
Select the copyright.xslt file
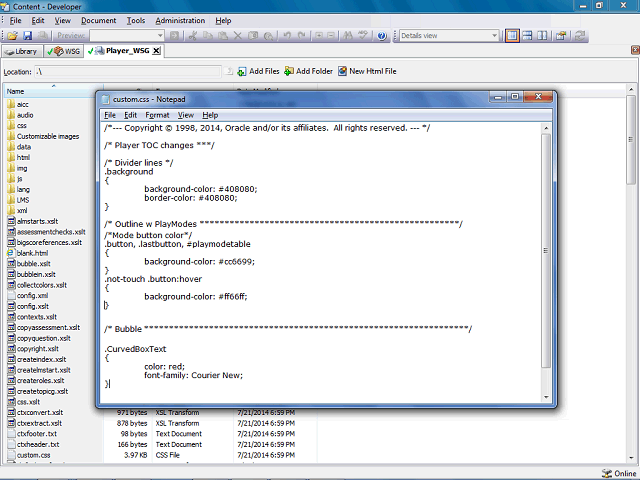[33, 349]
